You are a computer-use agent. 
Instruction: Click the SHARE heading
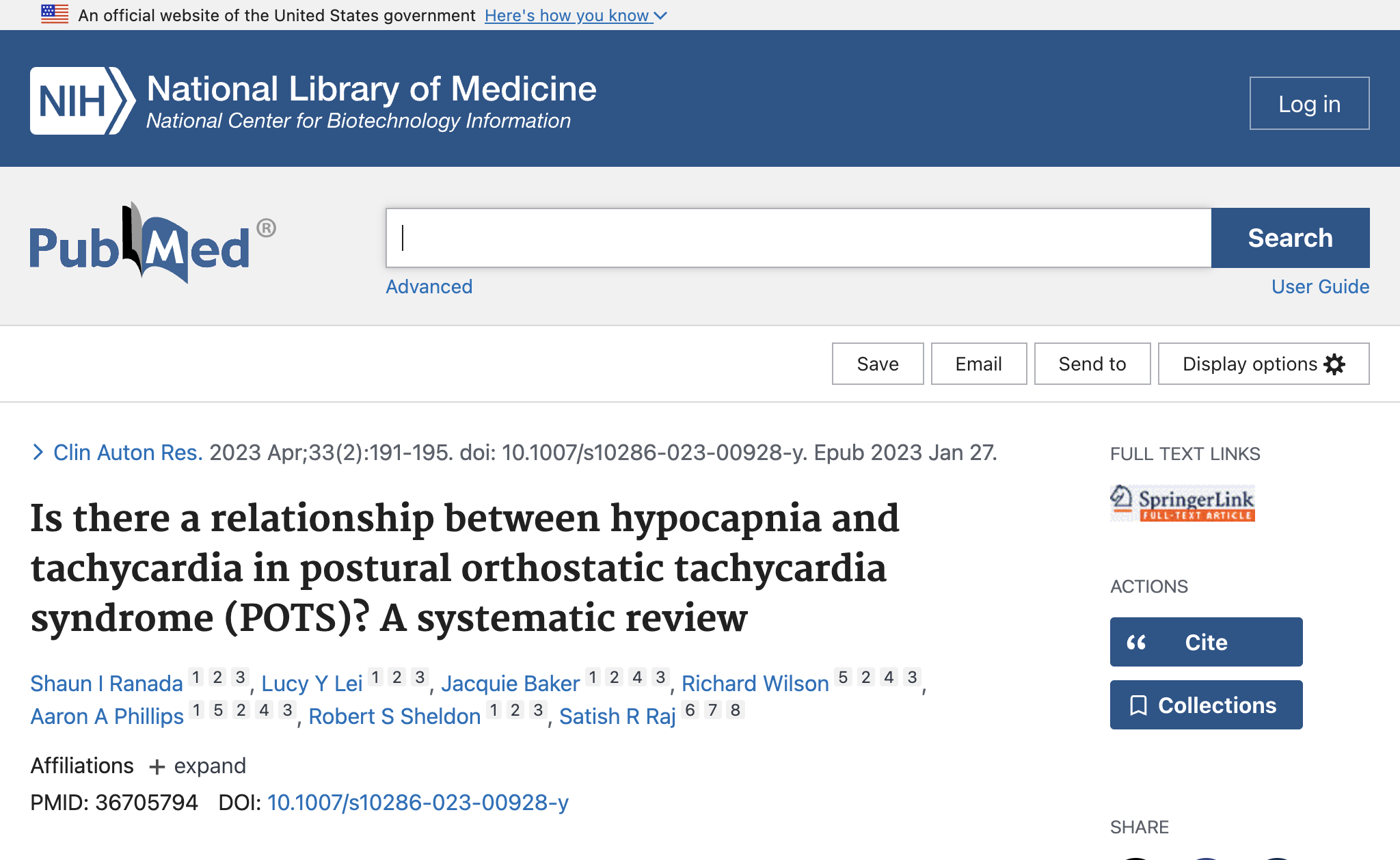pyautogui.click(x=1140, y=827)
